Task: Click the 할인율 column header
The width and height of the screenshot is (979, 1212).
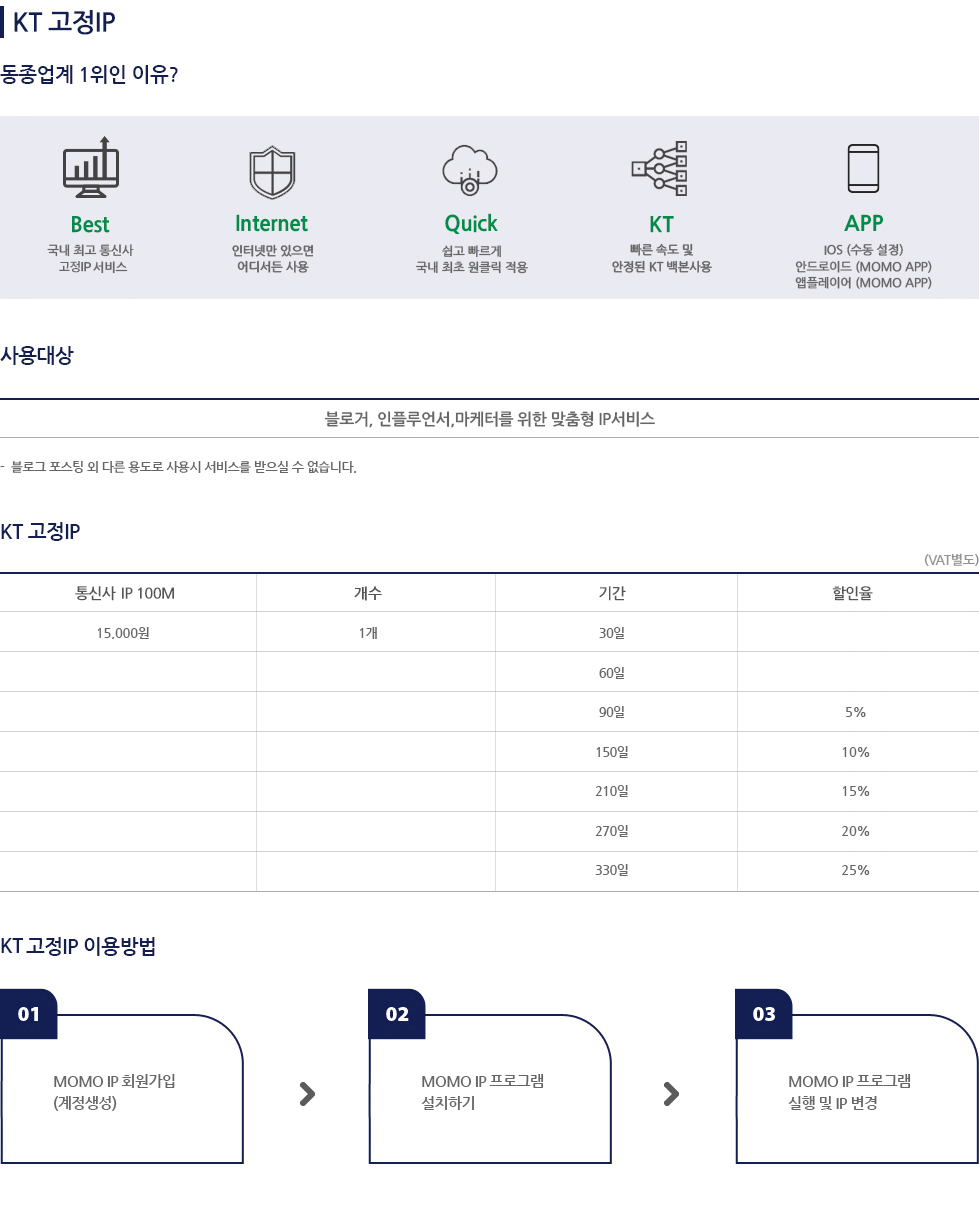Action: tap(853, 593)
